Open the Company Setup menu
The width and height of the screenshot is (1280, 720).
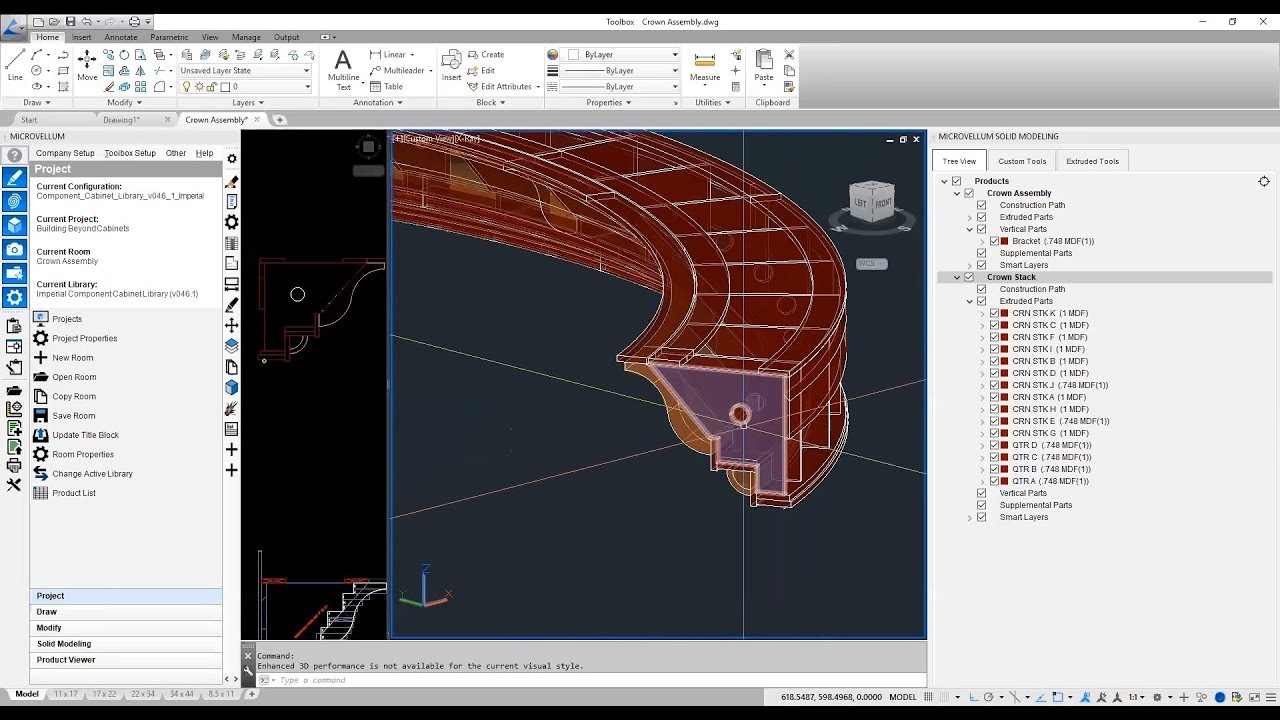coord(65,153)
